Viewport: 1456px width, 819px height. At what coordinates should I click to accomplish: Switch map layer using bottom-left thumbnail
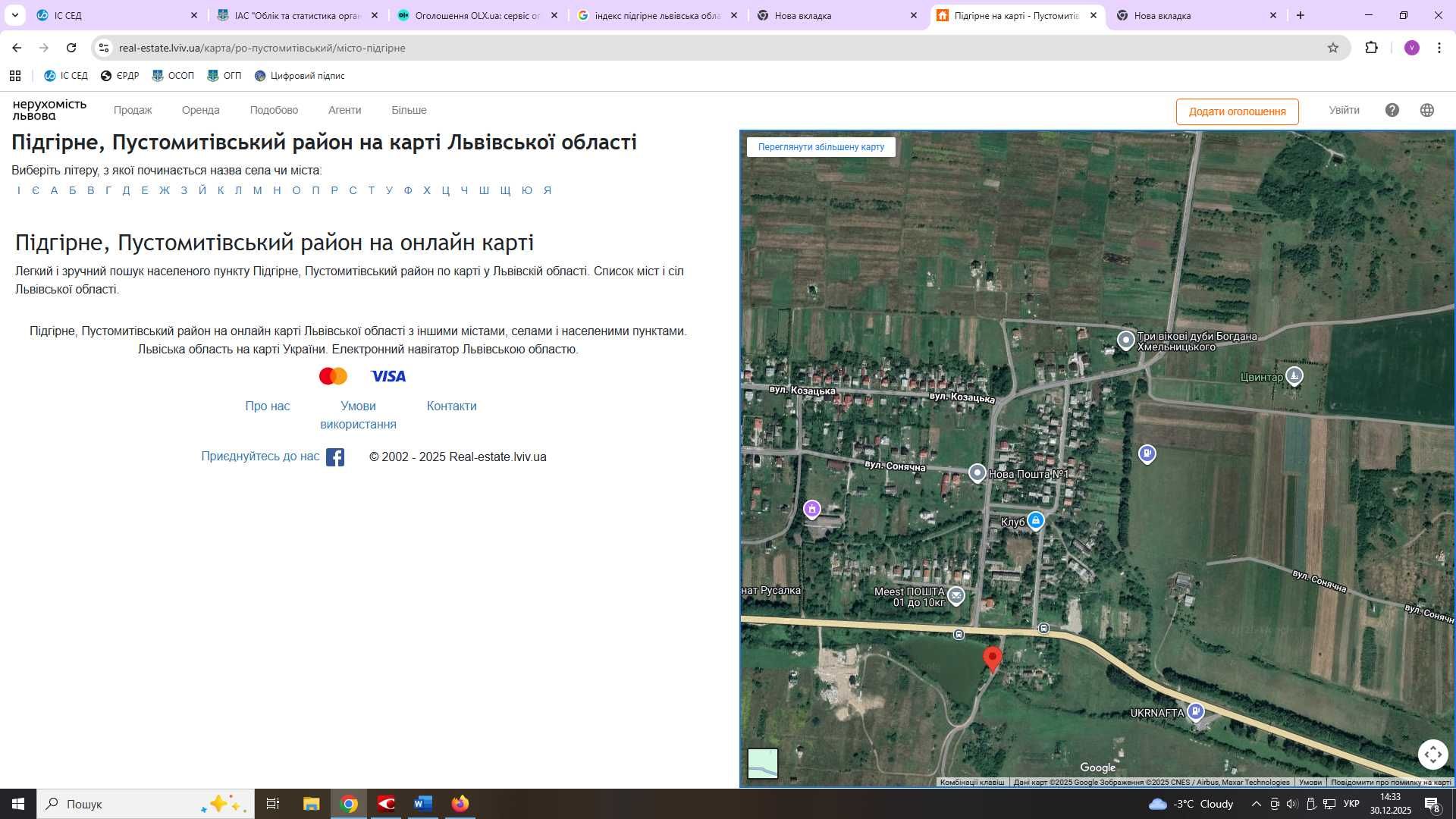tap(762, 763)
